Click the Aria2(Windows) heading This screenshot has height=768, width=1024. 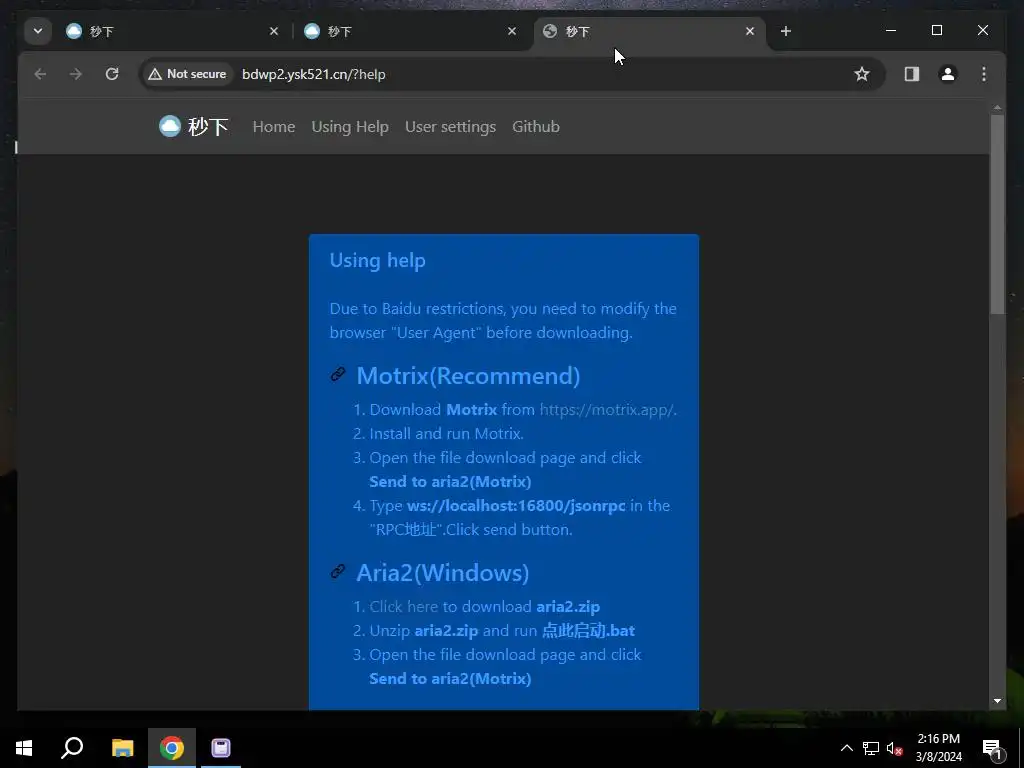coord(443,573)
